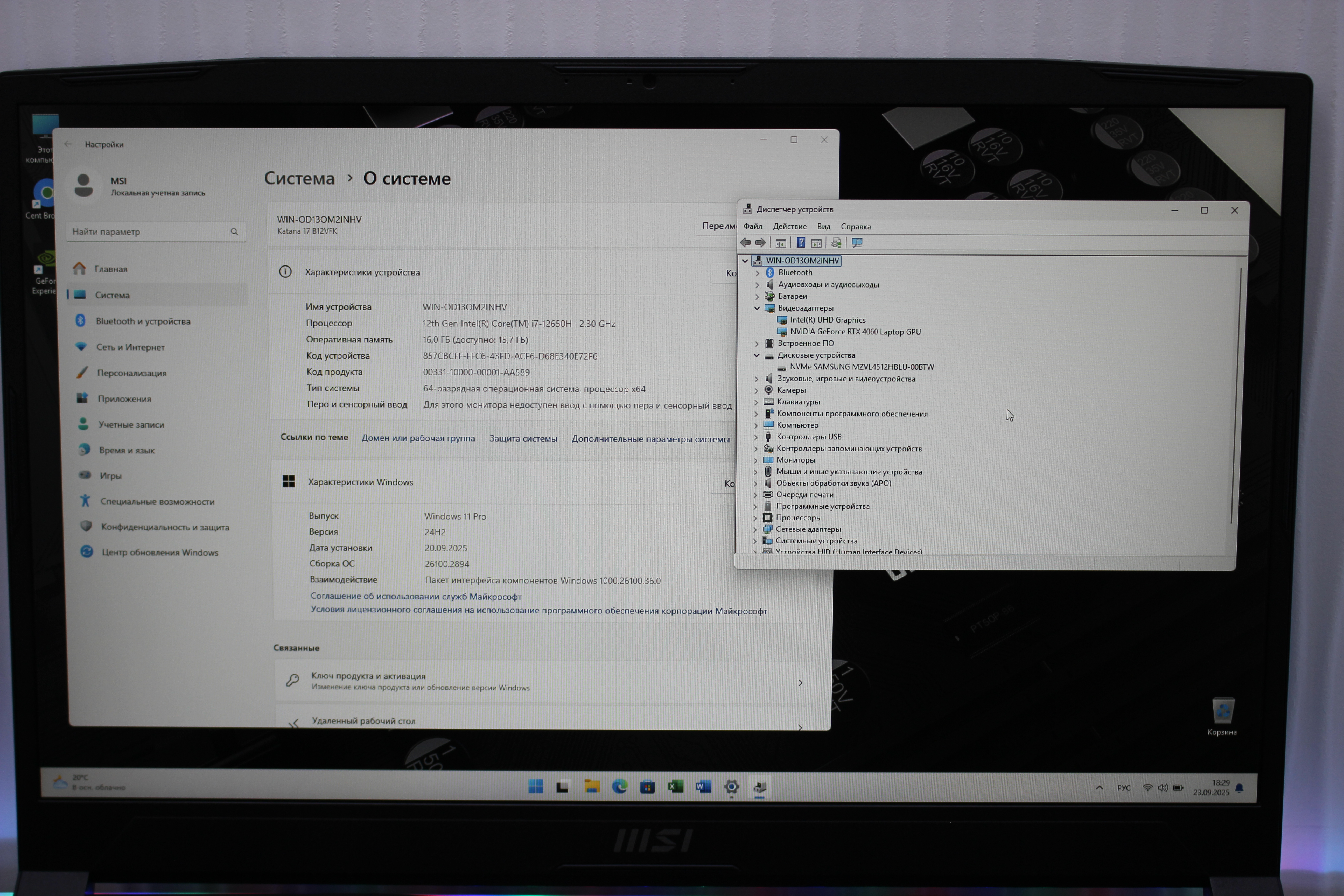This screenshot has height=896, width=1344.
Task: Open Microsoft Edge from the taskbar
Action: point(619,787)
